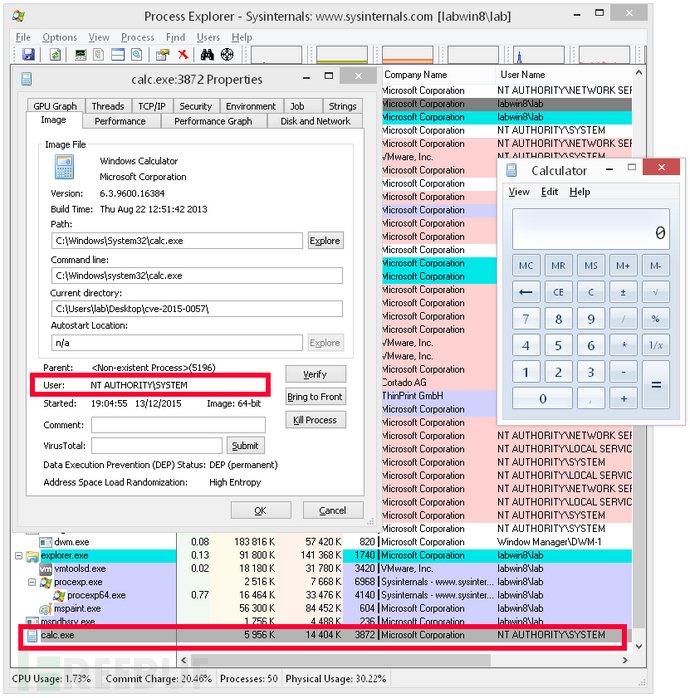690x698 pixels.
Task: Toggle the lower pane toolbar icon
Action: [x=118, y=55]
